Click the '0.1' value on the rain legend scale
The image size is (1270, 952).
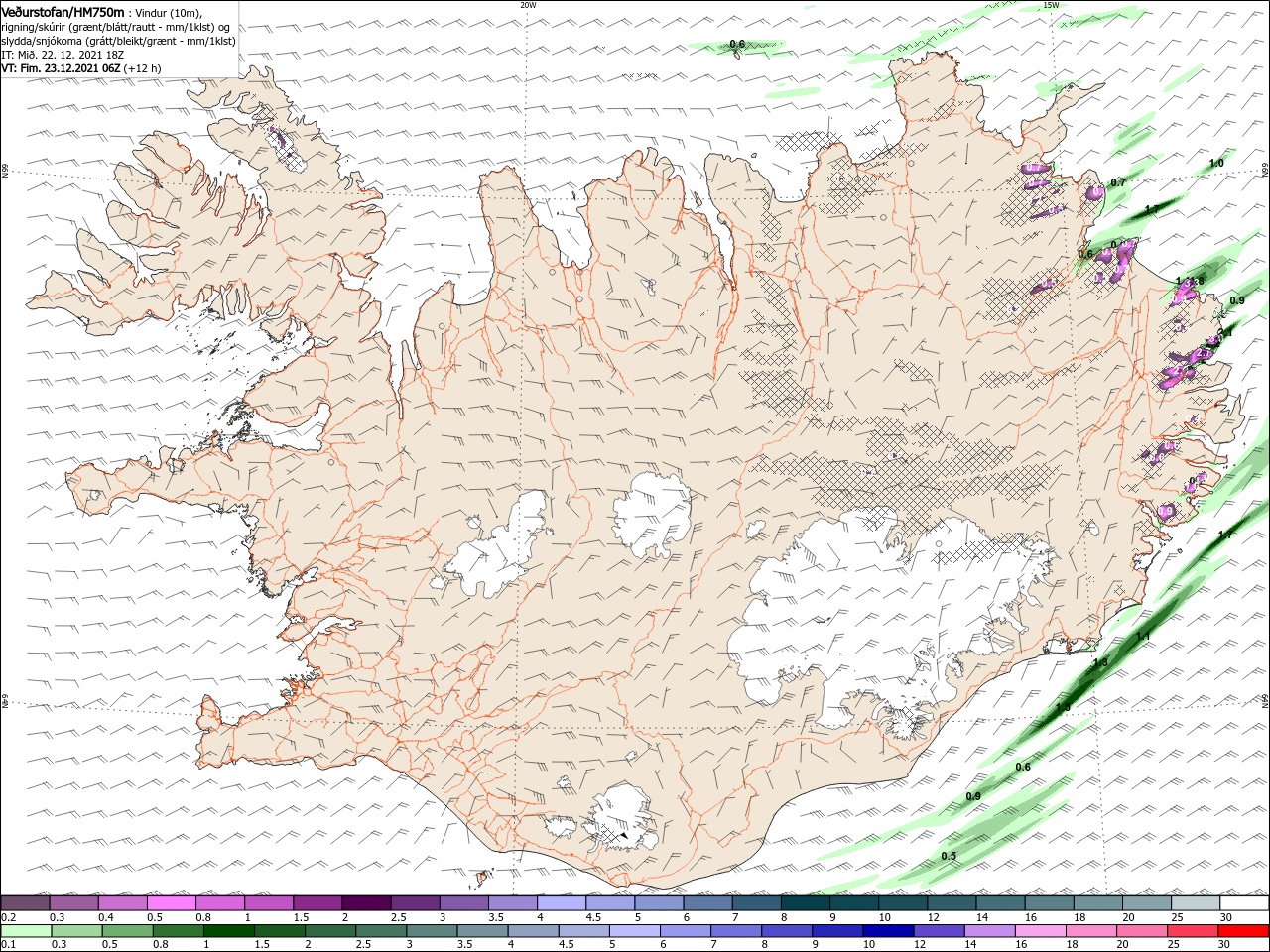click(x=8, y=945)
